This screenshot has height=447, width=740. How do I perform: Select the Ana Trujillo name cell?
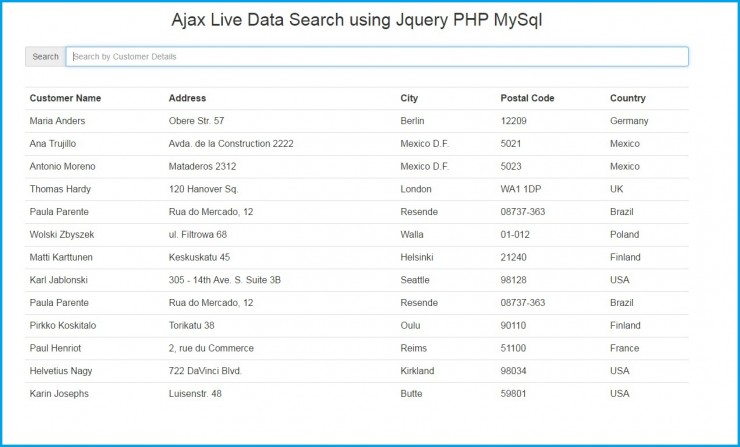click(52, 143)
